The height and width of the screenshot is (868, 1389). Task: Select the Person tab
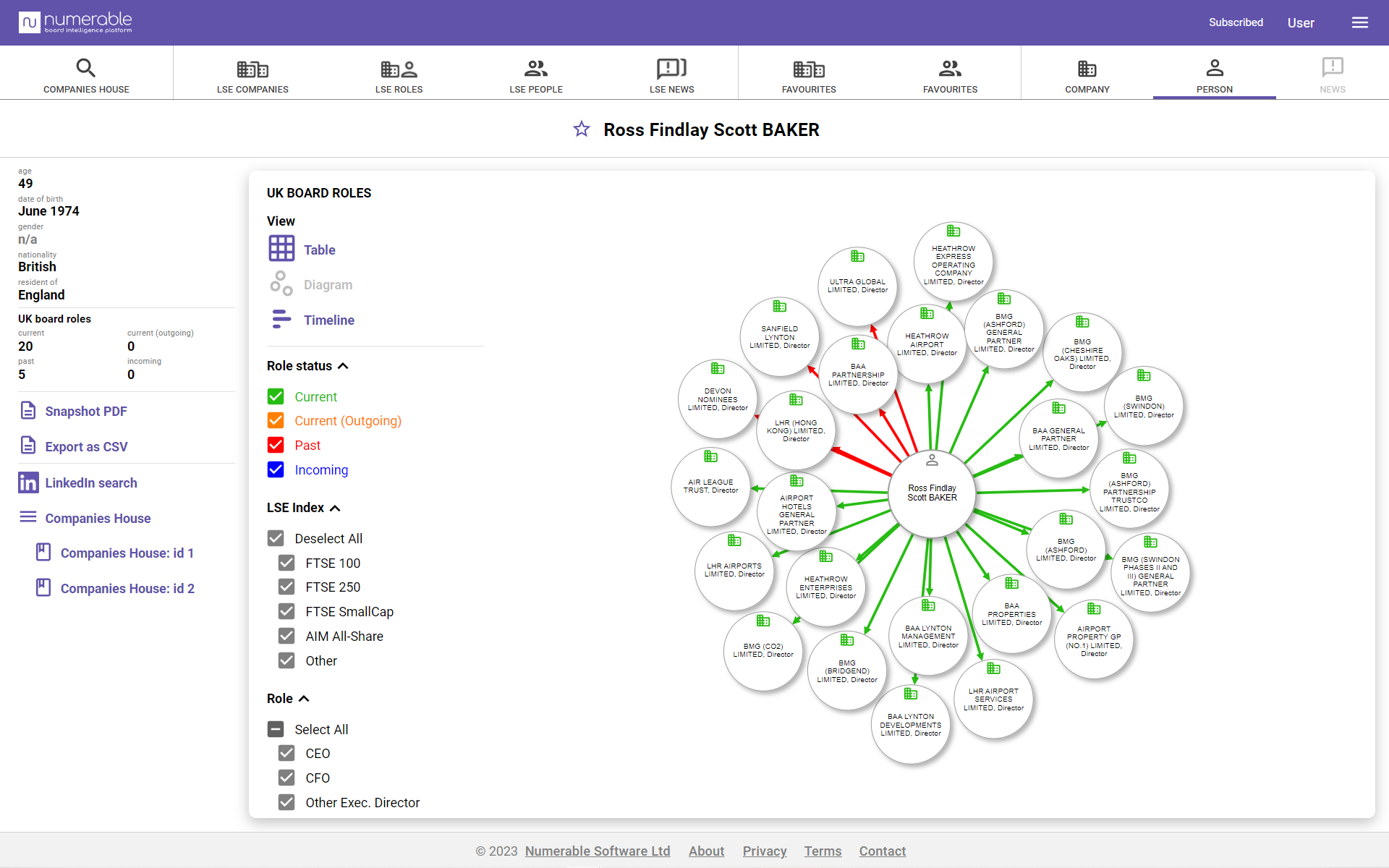click(x=1215, y=75)
